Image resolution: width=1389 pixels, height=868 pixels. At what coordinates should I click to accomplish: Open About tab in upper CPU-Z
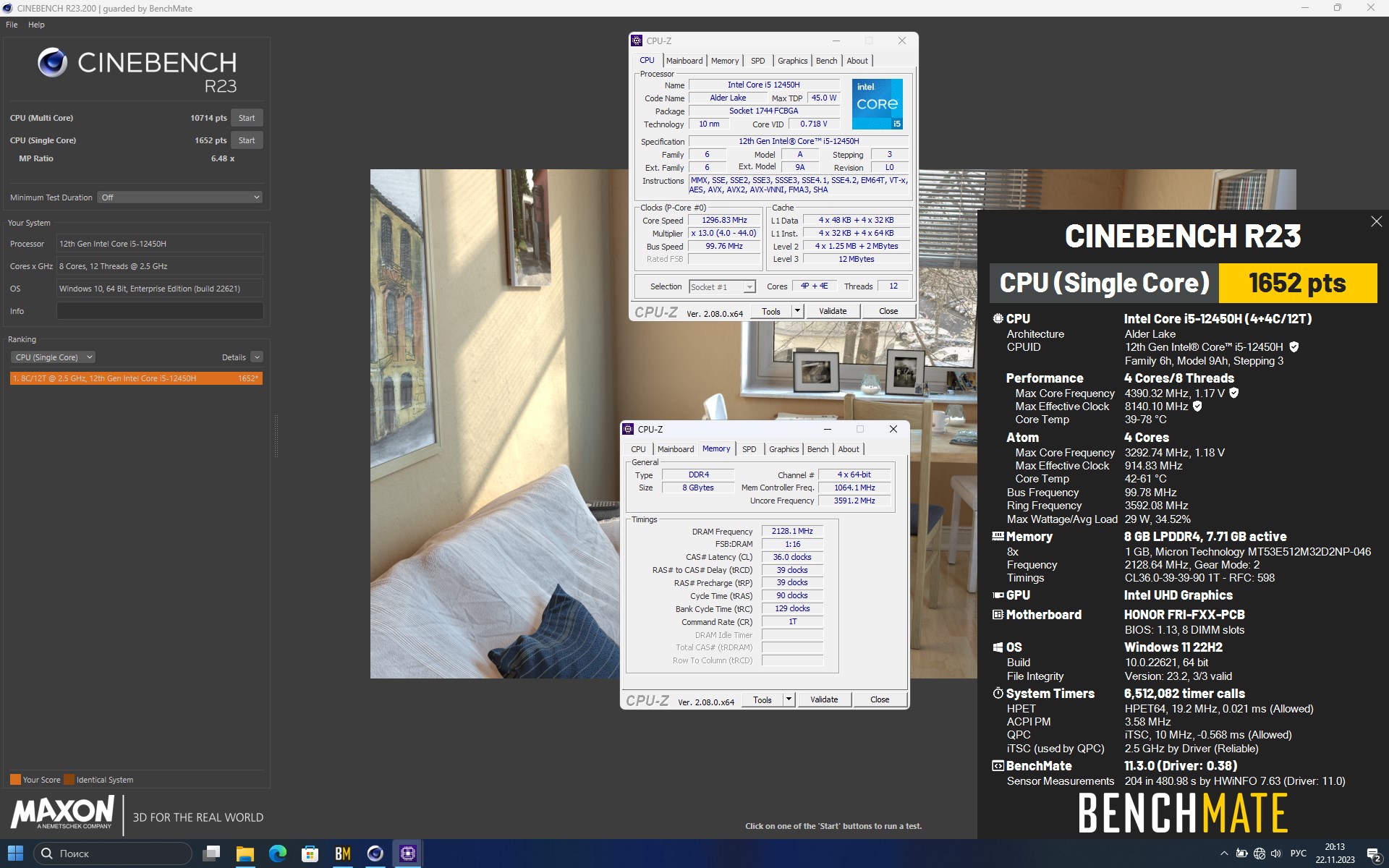click(x=857, y=61)
